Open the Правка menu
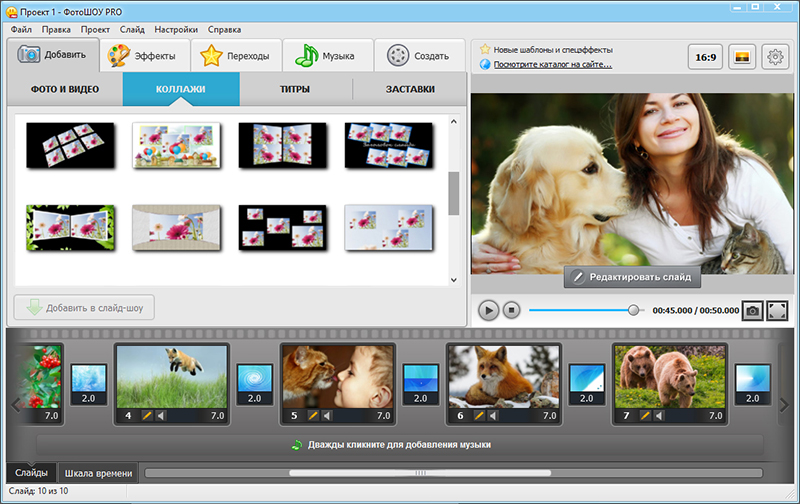Screen dimensions: 800x504 (56, 30)
